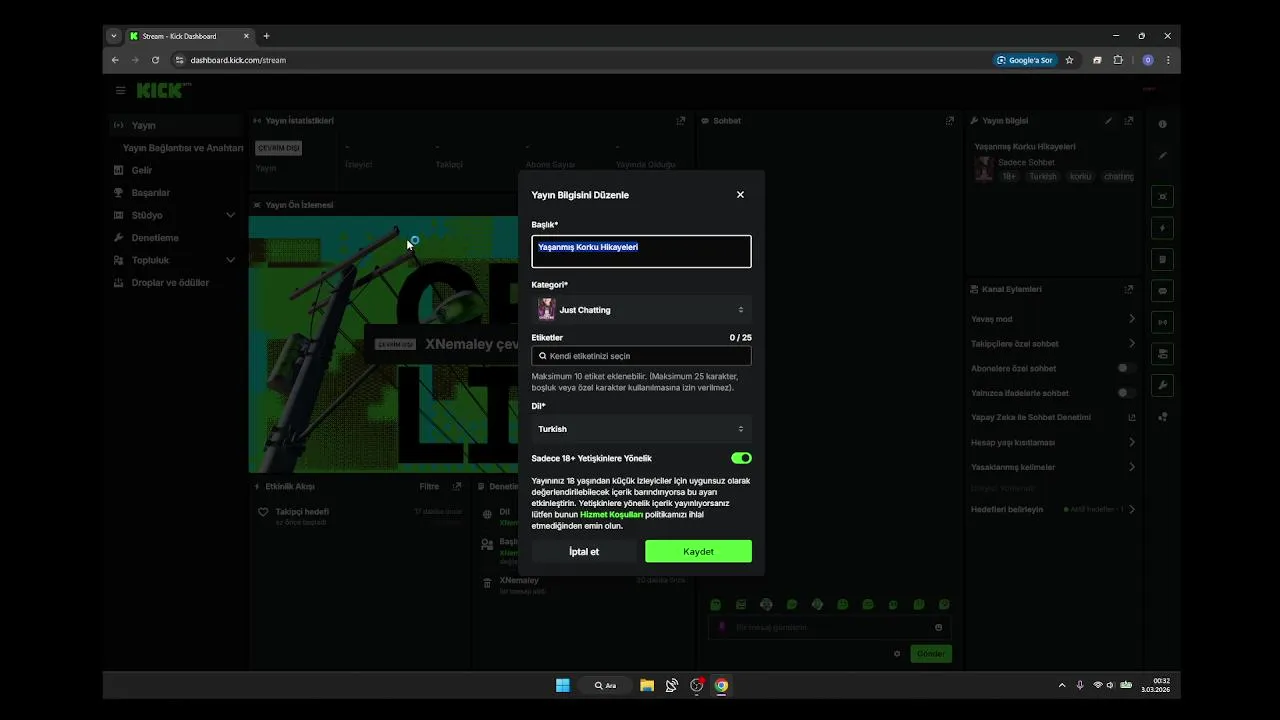Image resolution: width=1280 pixels, height=720 pixels.
Task: Open Yayın Bağlantısı ve Anahtarı page
Action: pyautogui.click(x=182, y=148)
